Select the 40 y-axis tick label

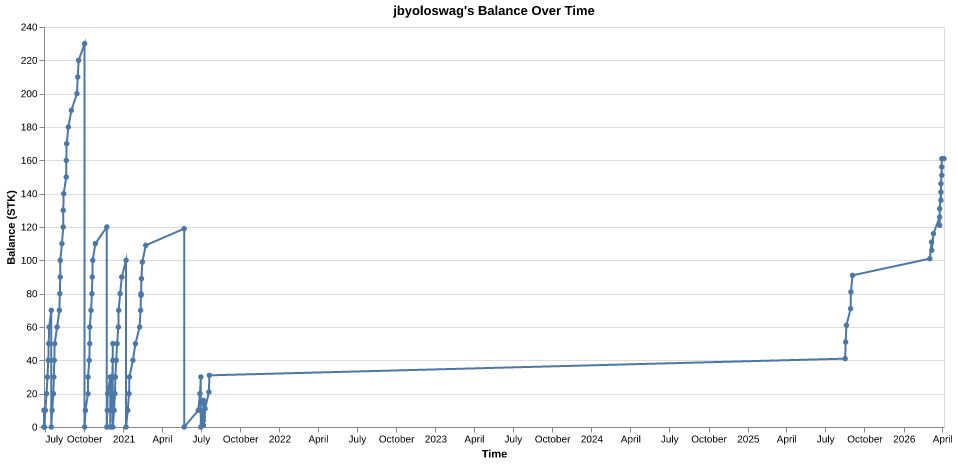[x=32, y=361]
